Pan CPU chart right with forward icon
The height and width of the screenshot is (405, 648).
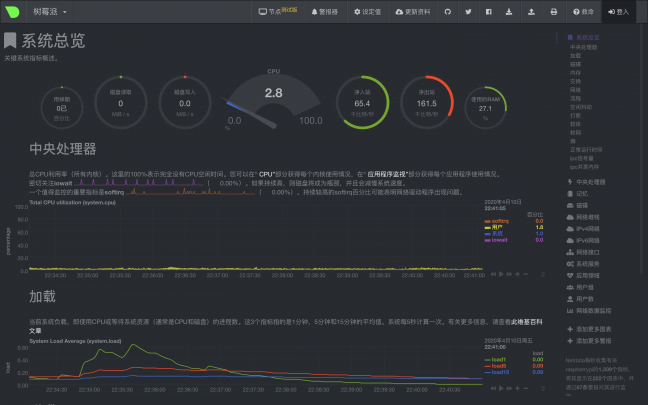point(509,274)
